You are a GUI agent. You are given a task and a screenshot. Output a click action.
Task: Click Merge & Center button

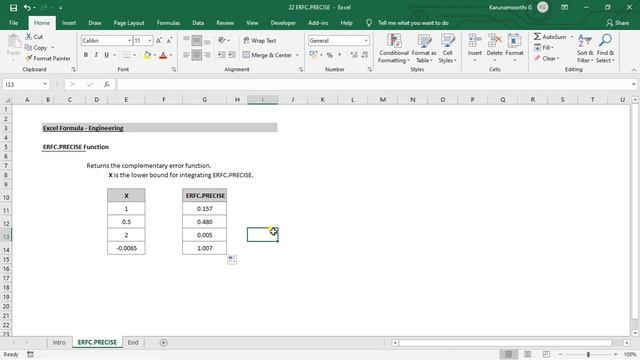pyautogui.click(x=267, y=55)
